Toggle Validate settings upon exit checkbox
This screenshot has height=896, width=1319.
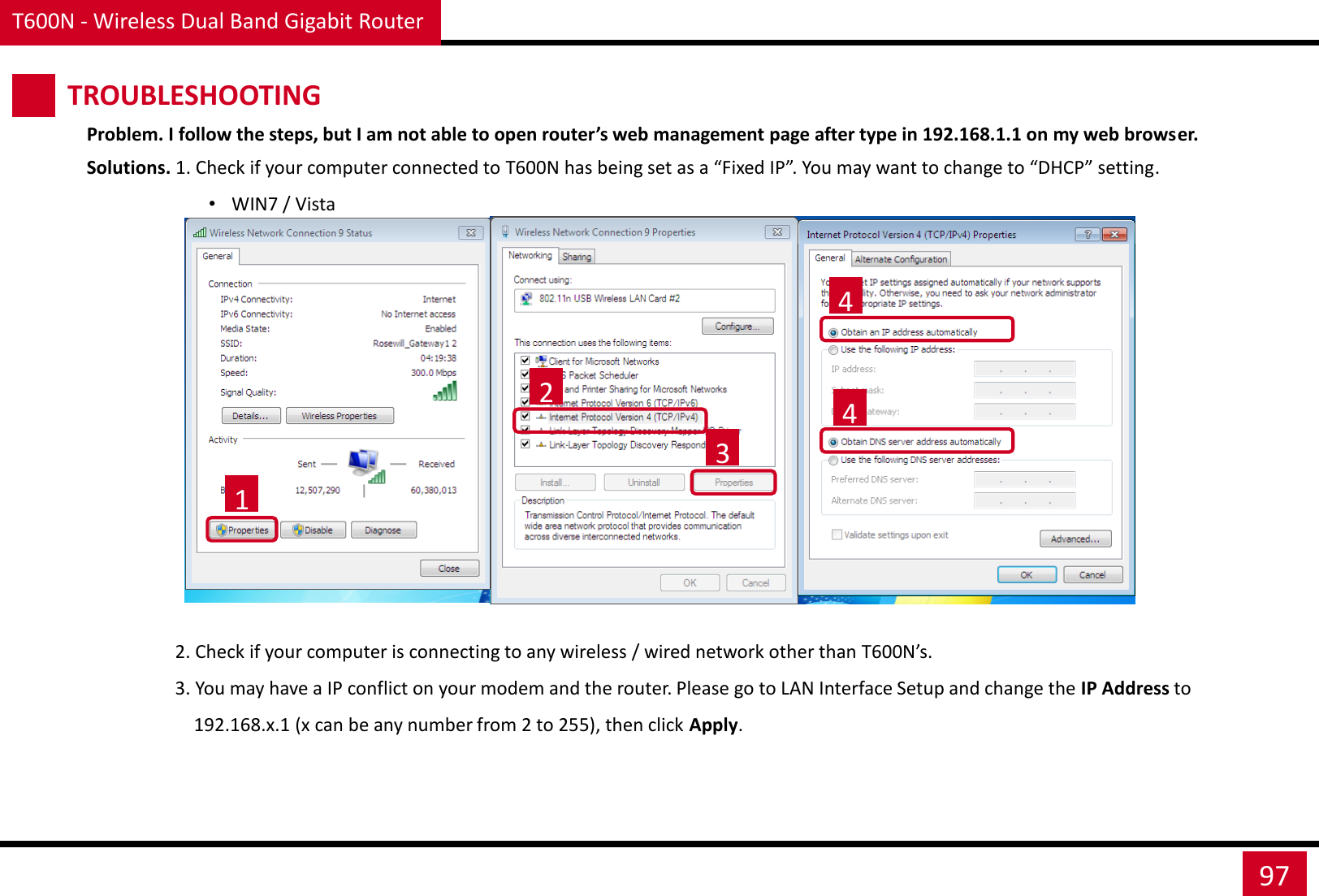[x=837, y=535]
